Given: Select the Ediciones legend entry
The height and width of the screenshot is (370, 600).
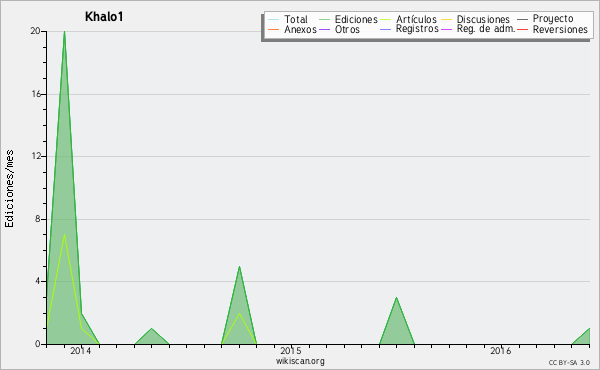Looking at the screenshot, I should [356, 19].
